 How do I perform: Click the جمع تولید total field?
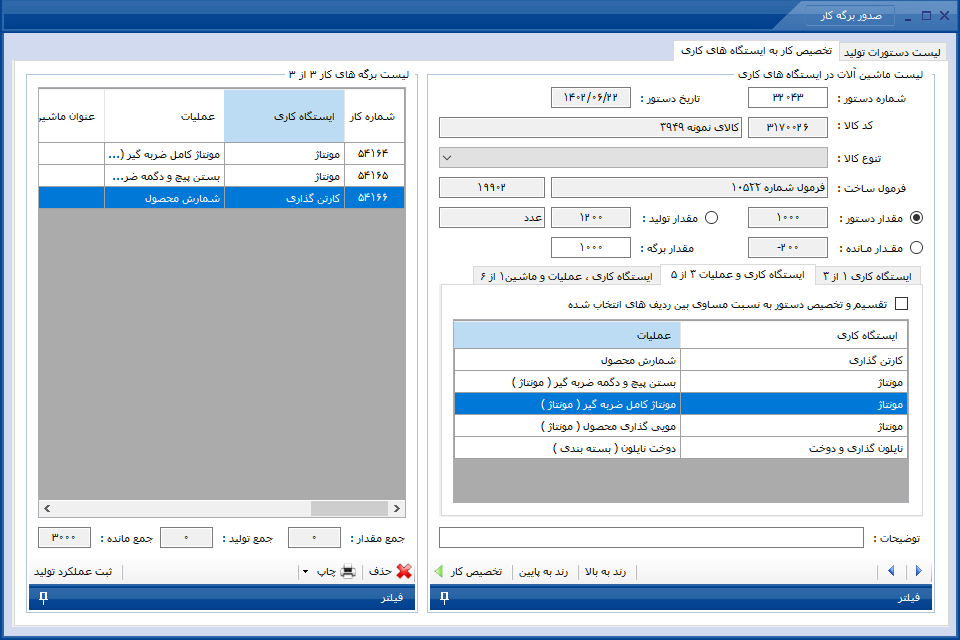click(186, 537)
